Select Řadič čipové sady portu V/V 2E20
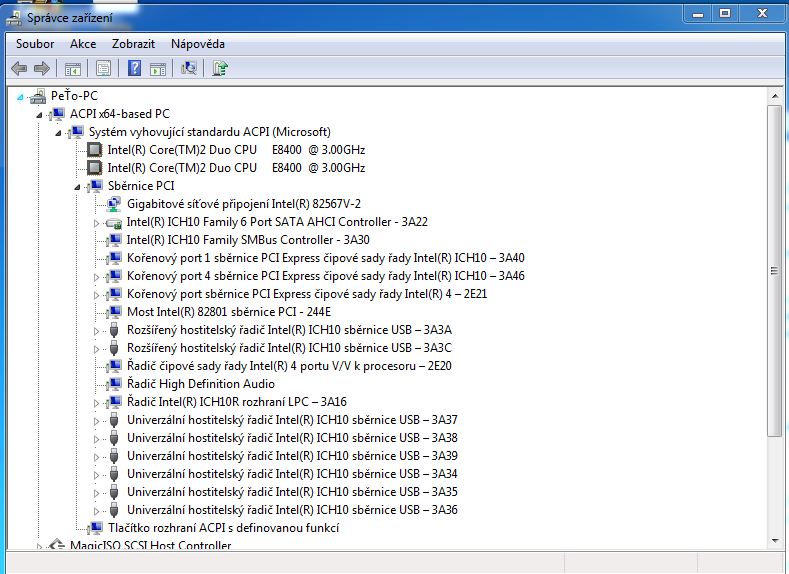Screen dimensions: 789x574 (x=289, y=366)
